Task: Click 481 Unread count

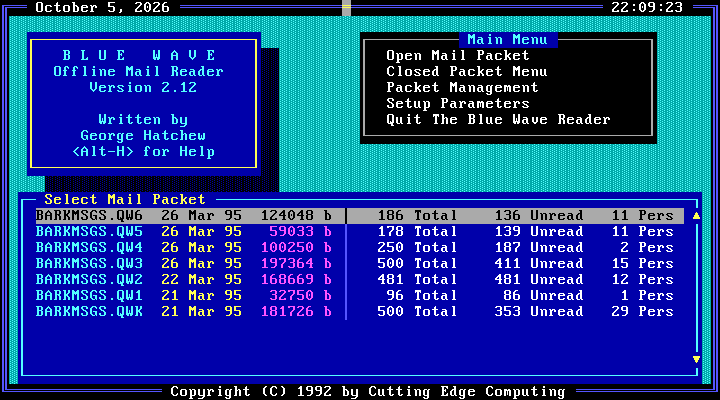Action: pos(539,280)
